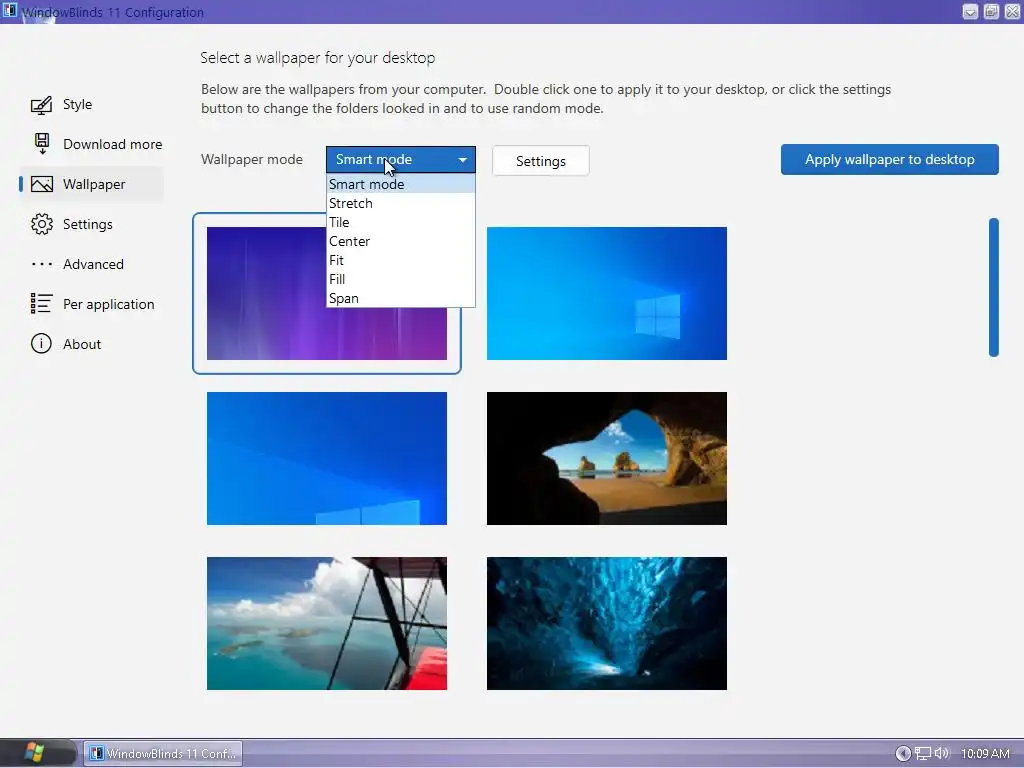The image size is (1024, 768).
Task: Click the Download more icon
Action: [42, 144]
